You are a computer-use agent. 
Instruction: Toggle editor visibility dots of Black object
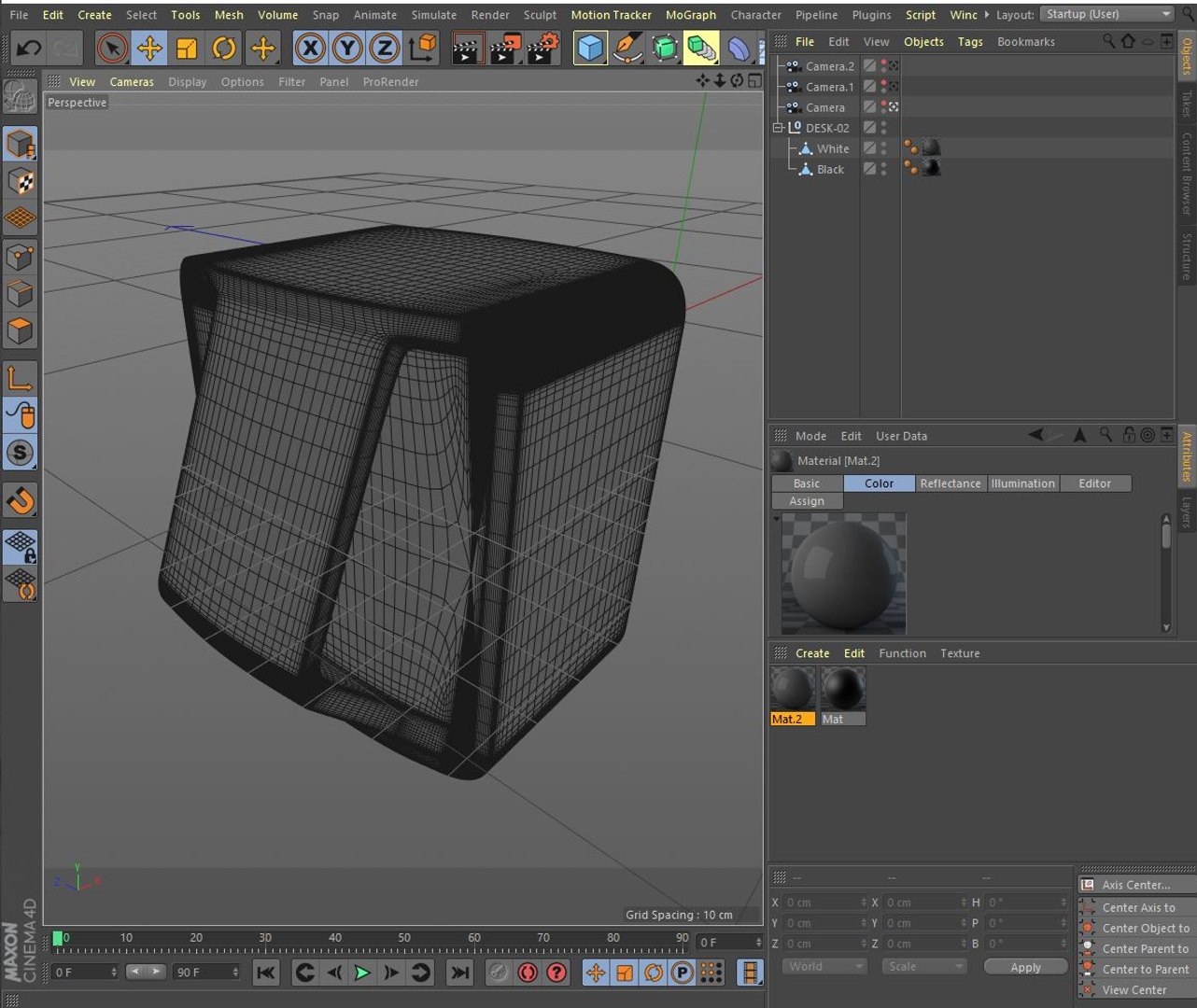pos(884,169)
